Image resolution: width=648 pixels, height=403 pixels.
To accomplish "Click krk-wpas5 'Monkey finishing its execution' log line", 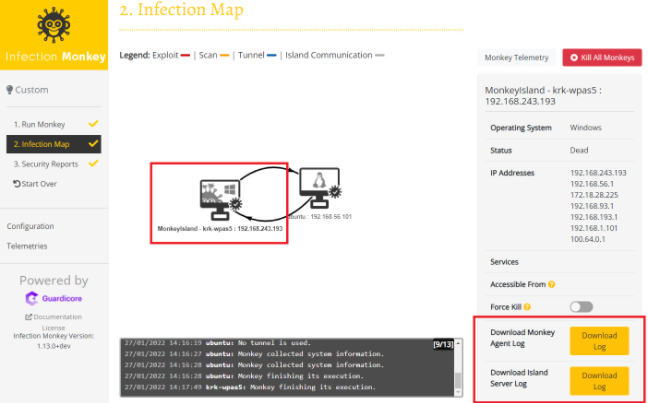I will coord(250,387).
